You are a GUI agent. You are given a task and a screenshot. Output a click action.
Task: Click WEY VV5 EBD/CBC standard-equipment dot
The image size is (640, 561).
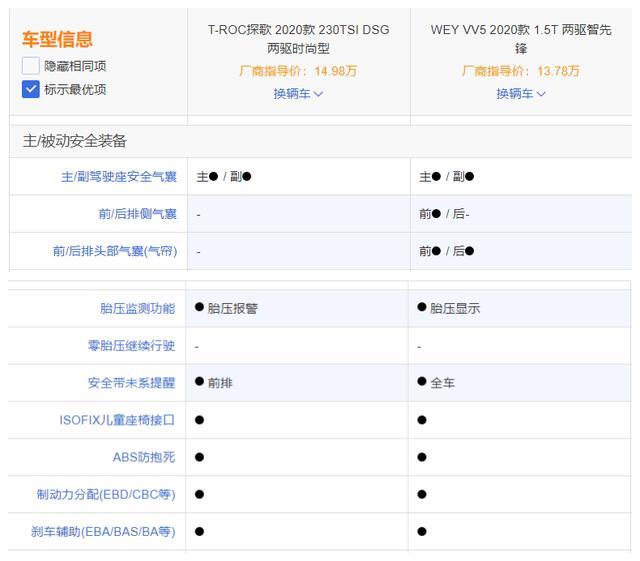pos(422,494)
